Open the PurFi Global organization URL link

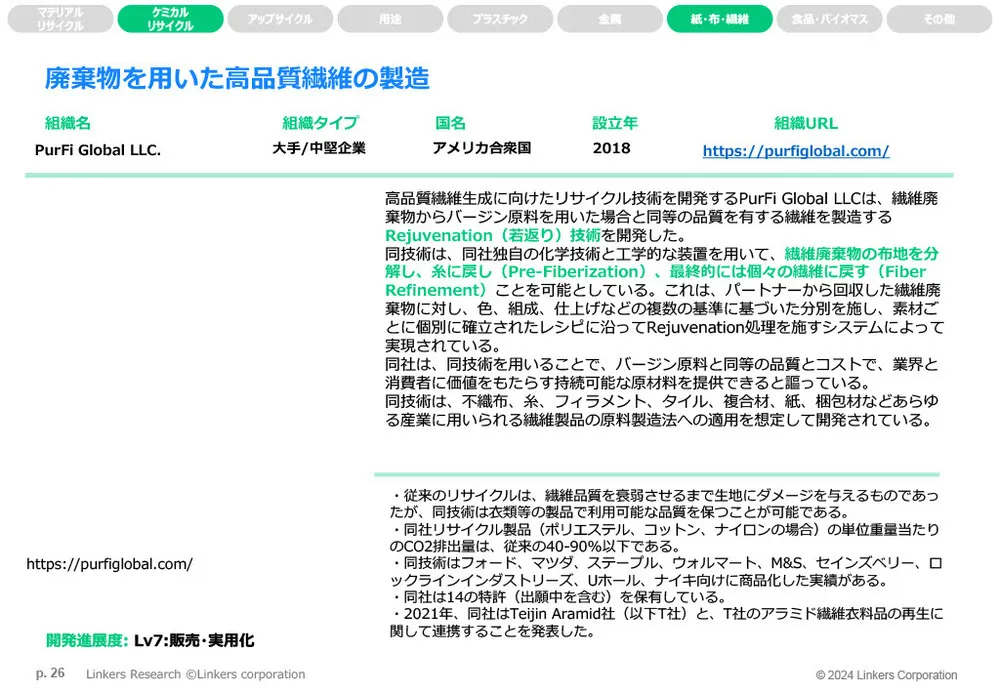pos(795,150)
